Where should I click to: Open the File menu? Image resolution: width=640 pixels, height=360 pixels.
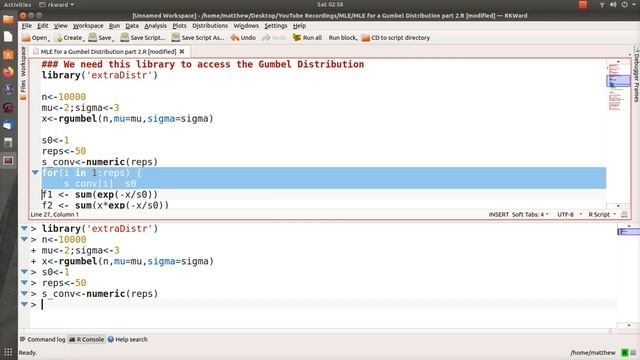[x=27, y=26]
